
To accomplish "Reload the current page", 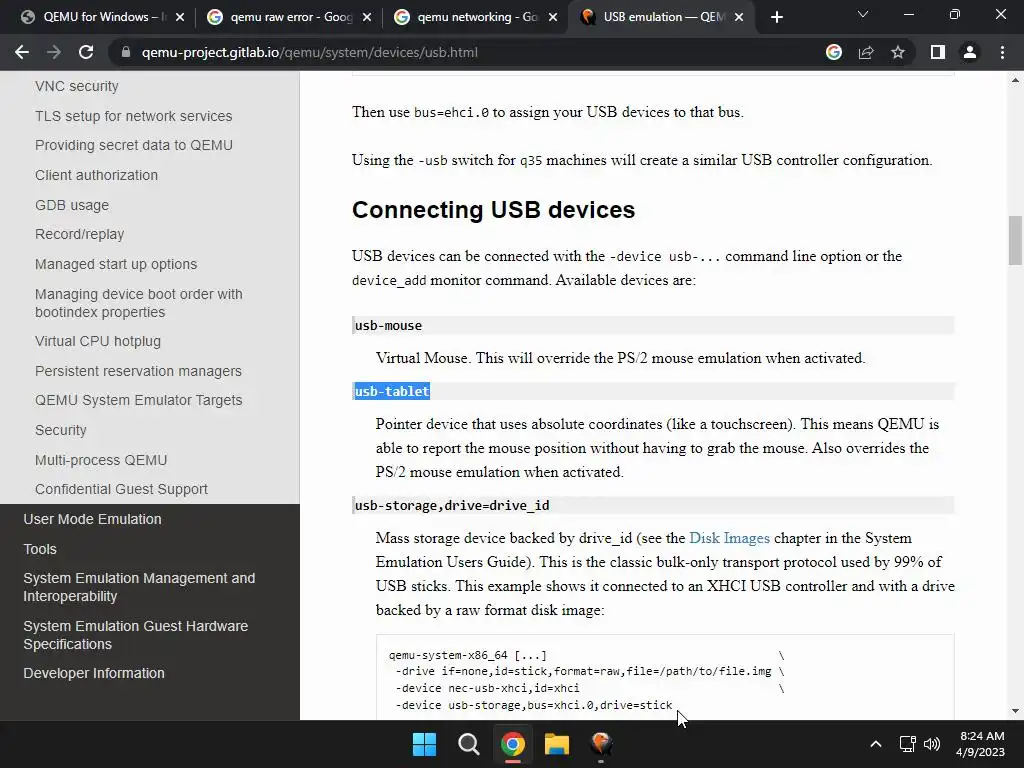I will (86, 52).
